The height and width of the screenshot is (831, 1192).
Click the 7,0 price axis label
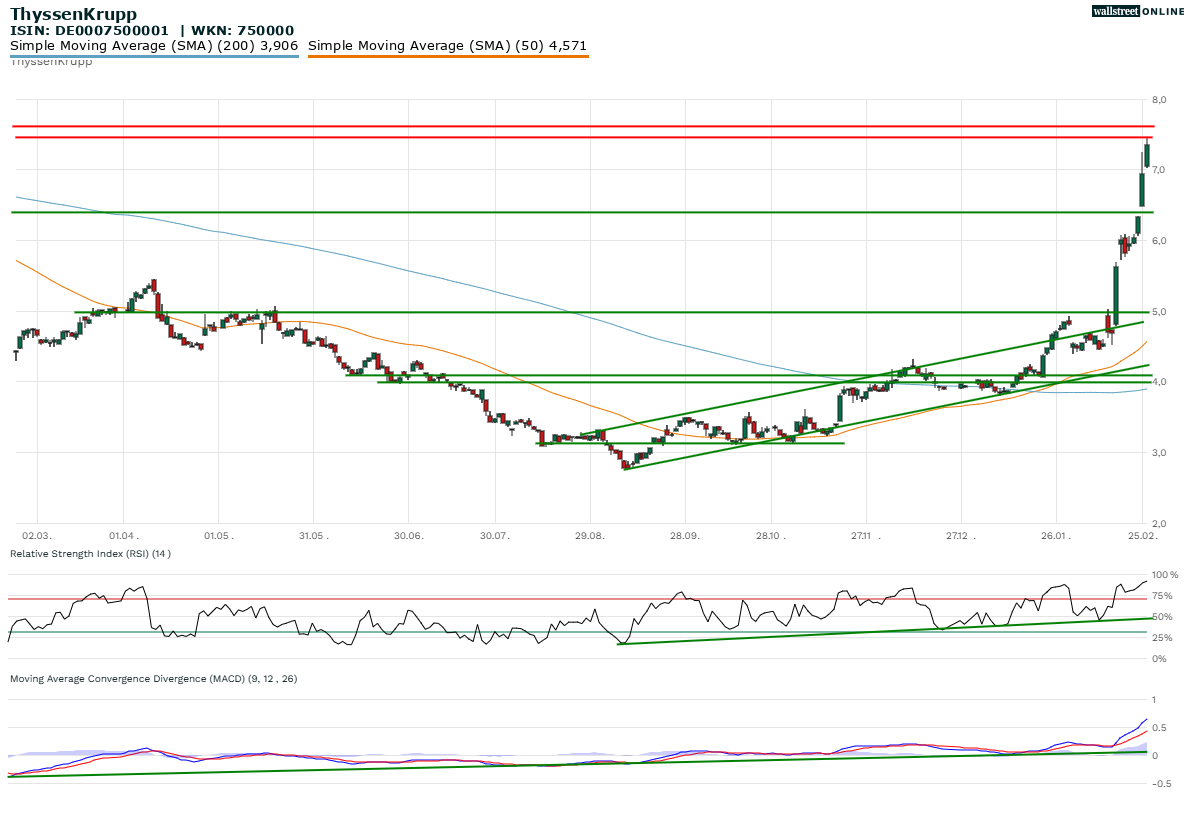pyautogui.click(x=1159, y=170)
